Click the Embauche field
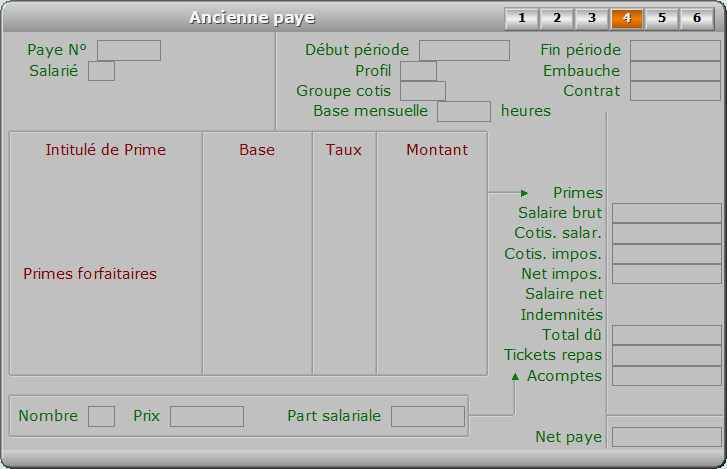Viewport: 727px width, 469px height. coord(676,71)
